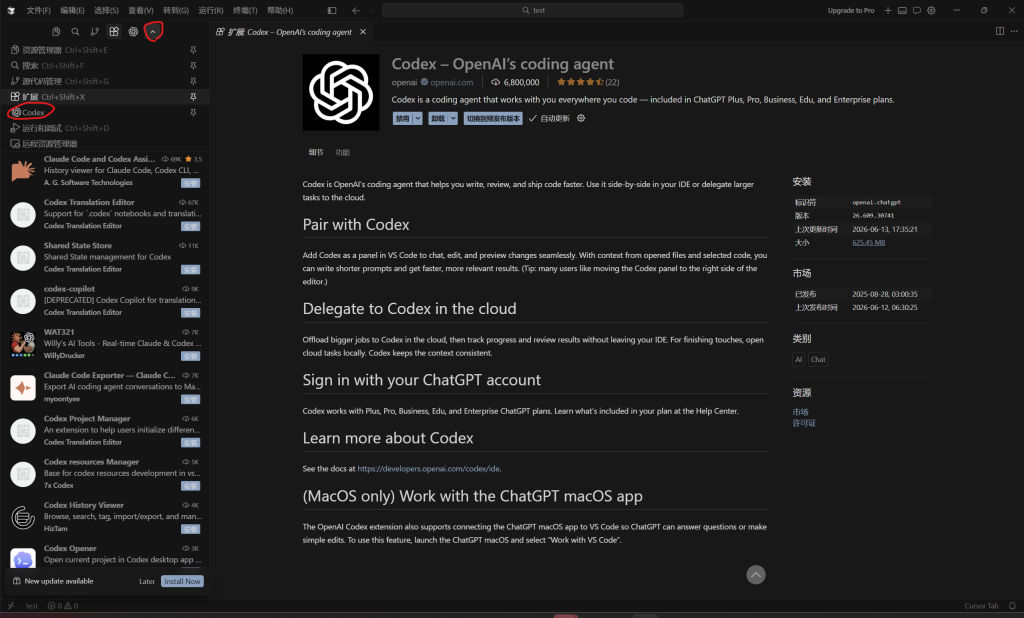Open the extension manage gear icon
The height and width of the screenshot is (618, 1024).
pyautogui.click(x=581, y=118)
